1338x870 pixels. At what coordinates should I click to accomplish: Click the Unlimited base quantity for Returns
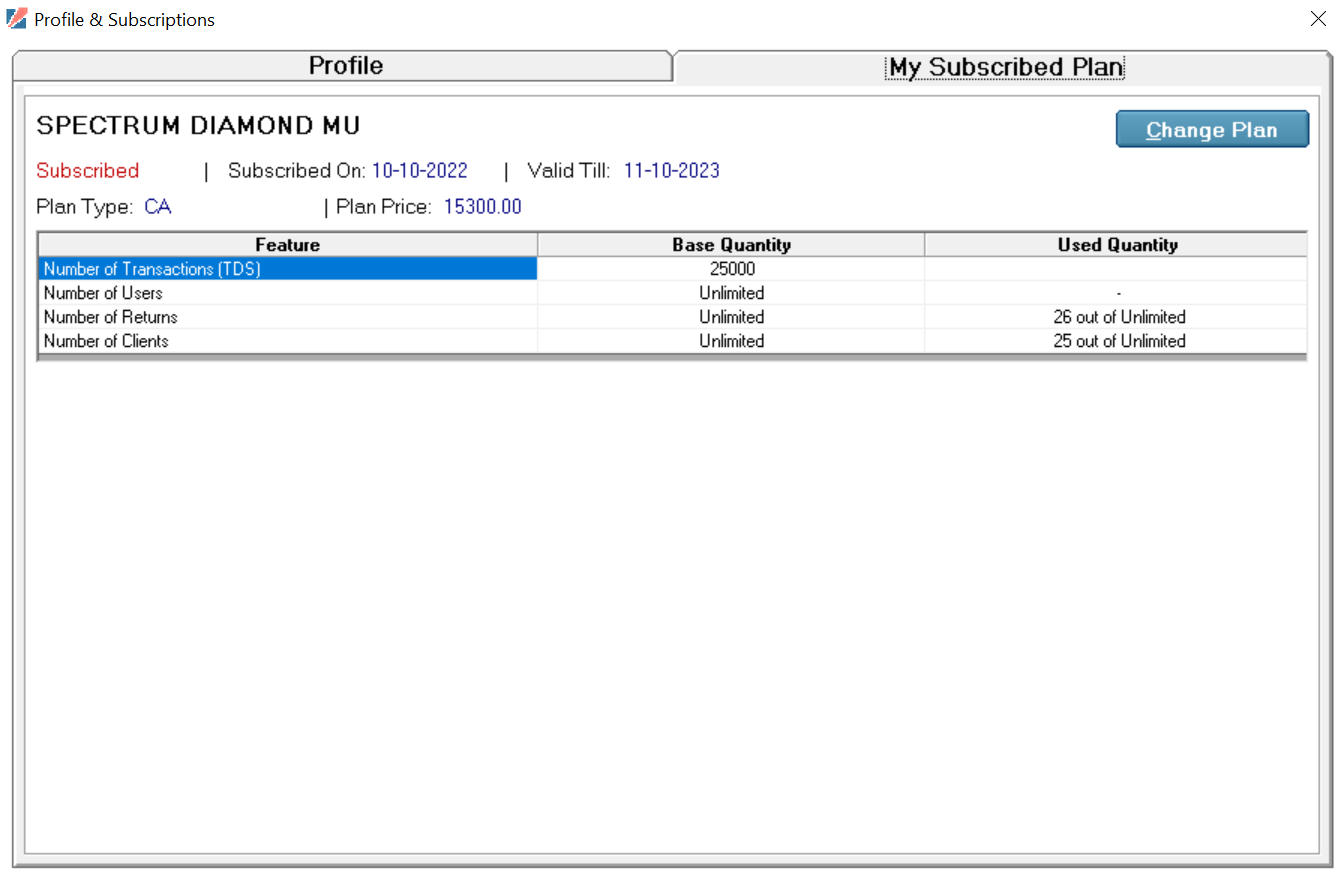pos(731,317)
